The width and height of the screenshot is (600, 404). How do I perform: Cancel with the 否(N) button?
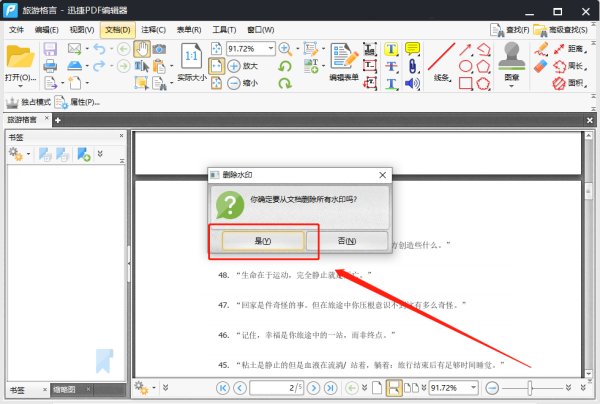(347, 241)
